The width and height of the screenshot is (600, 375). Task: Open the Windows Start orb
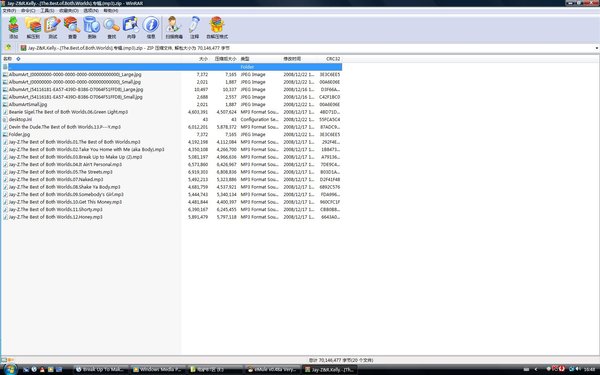point(9,369)
